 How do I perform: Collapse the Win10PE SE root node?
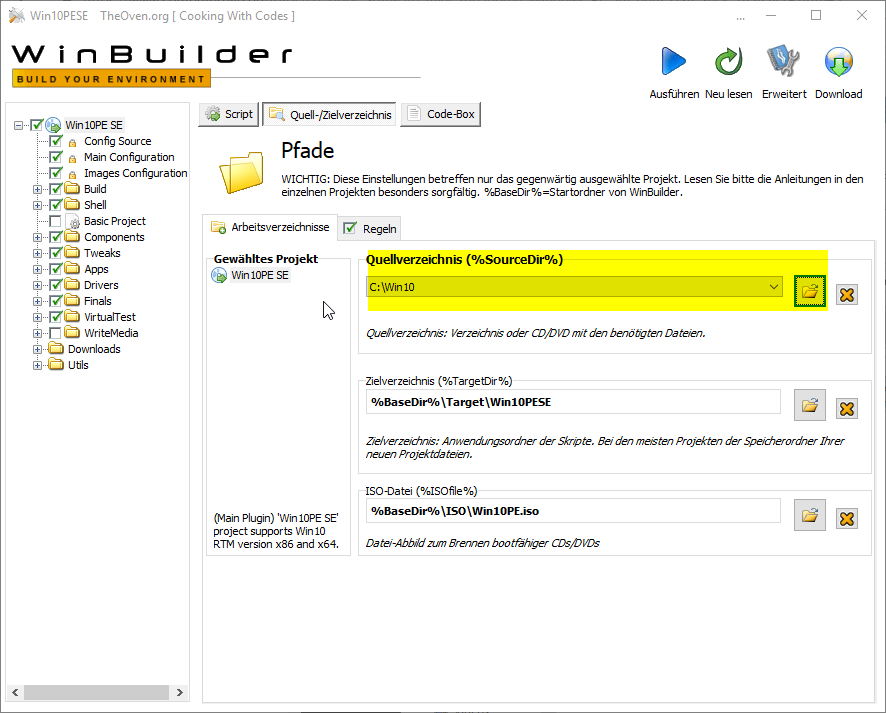[x=19, y=125]
